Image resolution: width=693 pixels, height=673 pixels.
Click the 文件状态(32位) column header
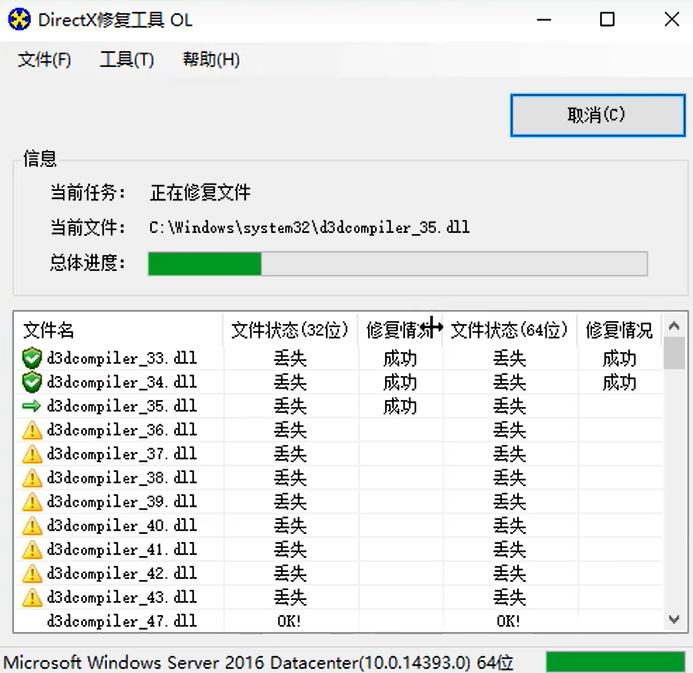pyautogui.click(x=290, y=330)
